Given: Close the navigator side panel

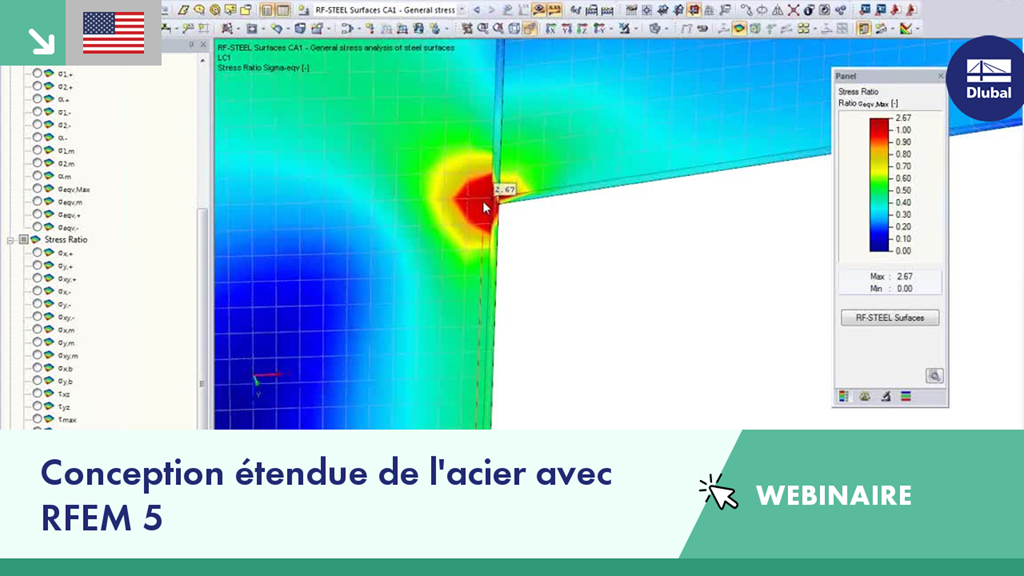Looking at the screenshot, I should [x=203, y=44].
